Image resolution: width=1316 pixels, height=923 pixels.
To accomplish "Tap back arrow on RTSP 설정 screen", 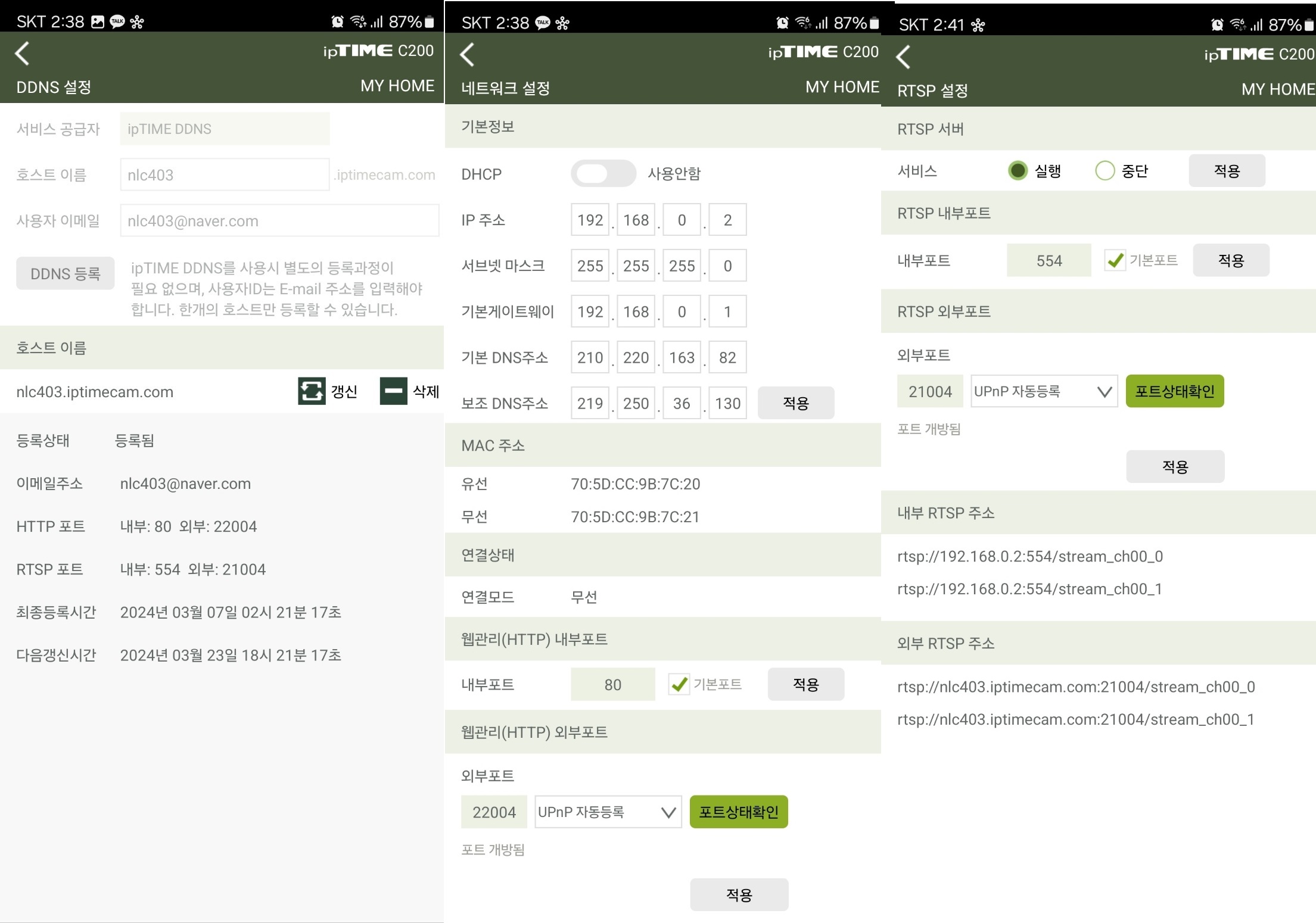I will pos(904,57).
